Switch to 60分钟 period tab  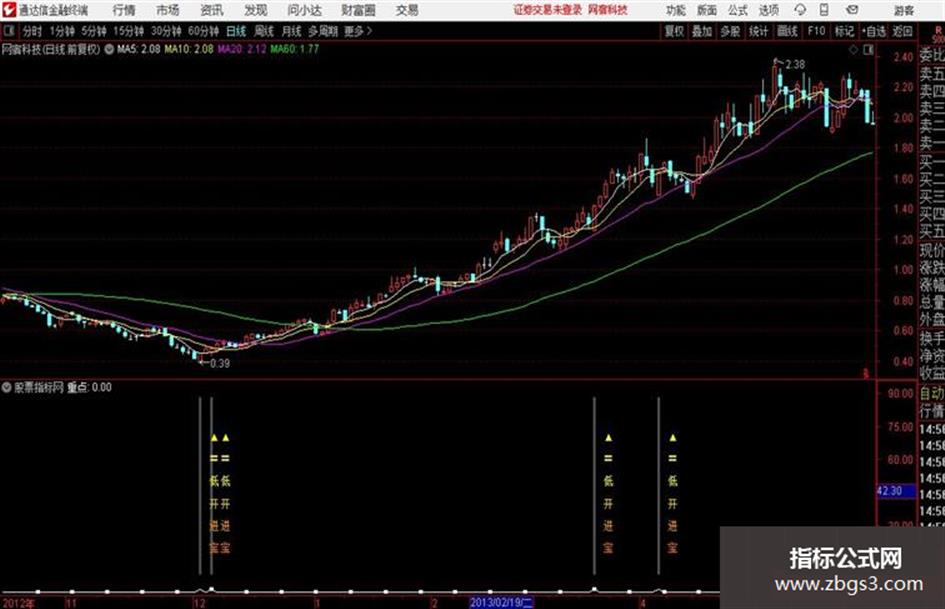(x=203, y=31)
